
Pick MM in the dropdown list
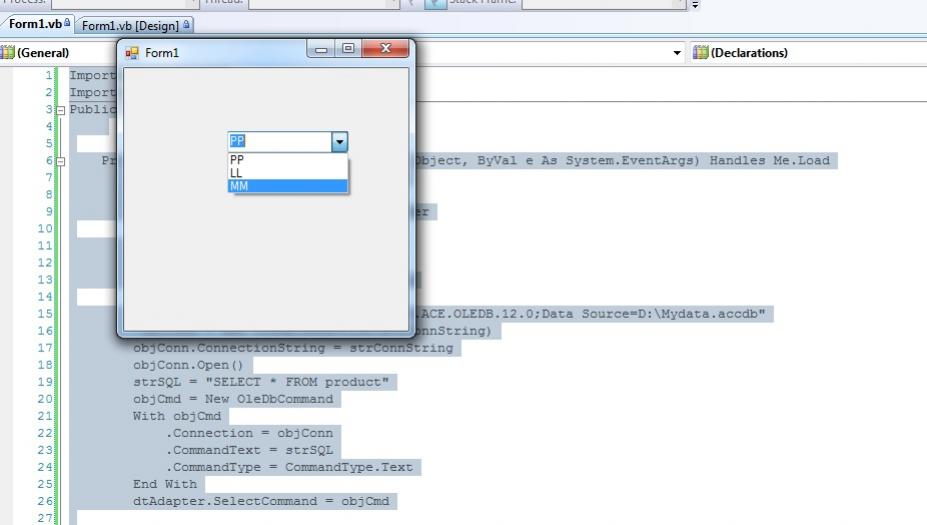click(287, 186)
